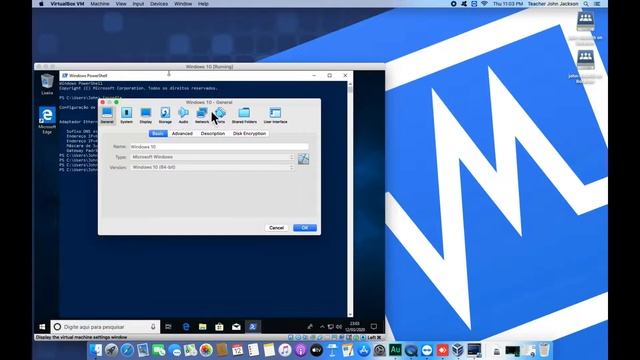Viewport: 640px width, 360px height.
Task: Open the Machine menu
Action: point(100,4)
